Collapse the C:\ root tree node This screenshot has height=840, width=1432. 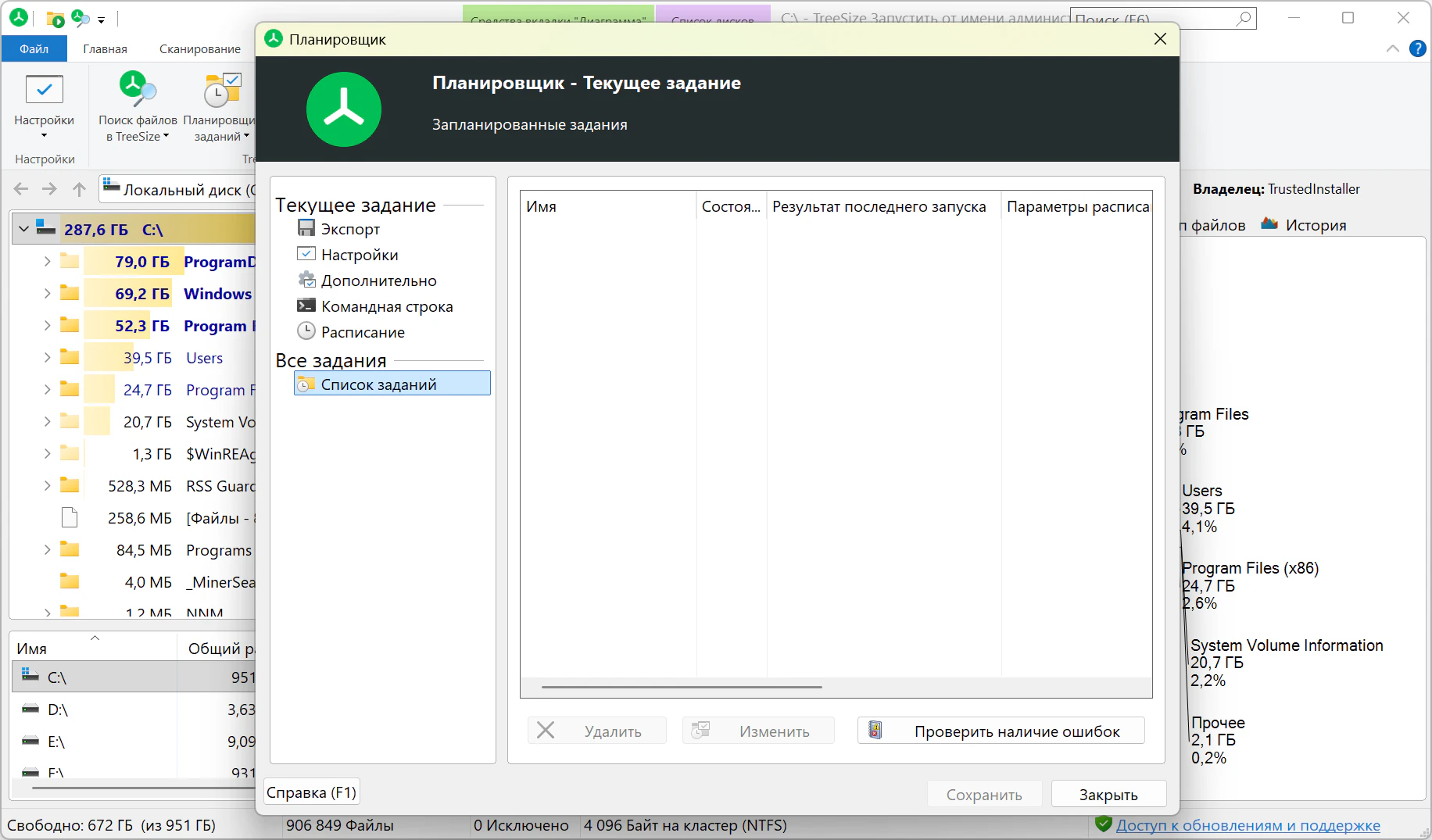23,230
